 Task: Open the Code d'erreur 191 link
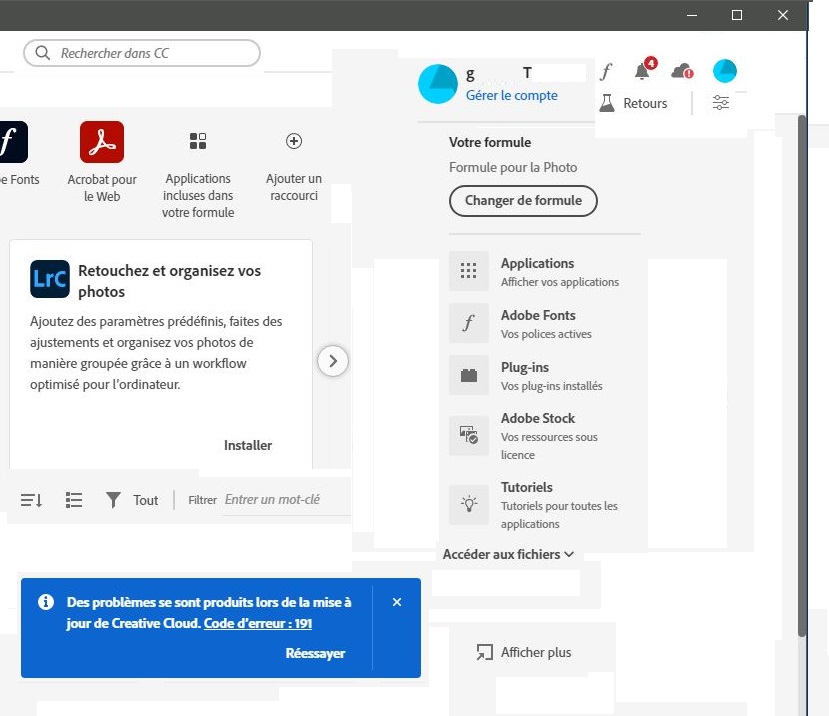(257, 623)
